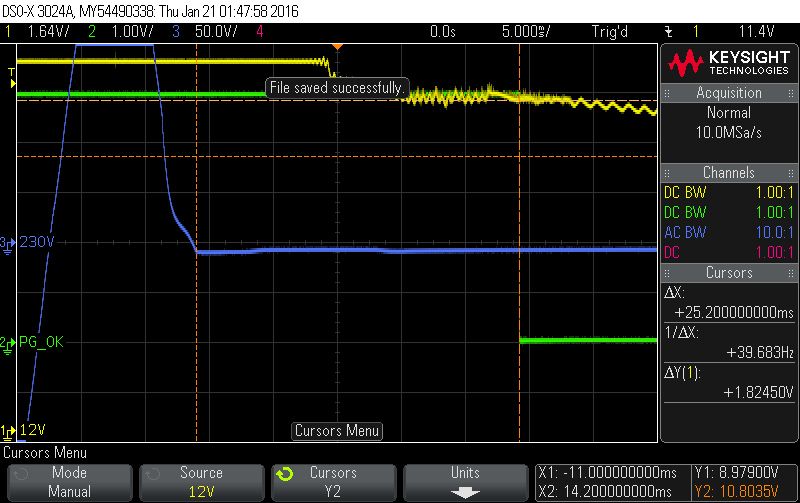Viewport: 800px width, 503px height.
Task: Choose the Cursors Y2 softkey
Action: (x=333, y=482)
